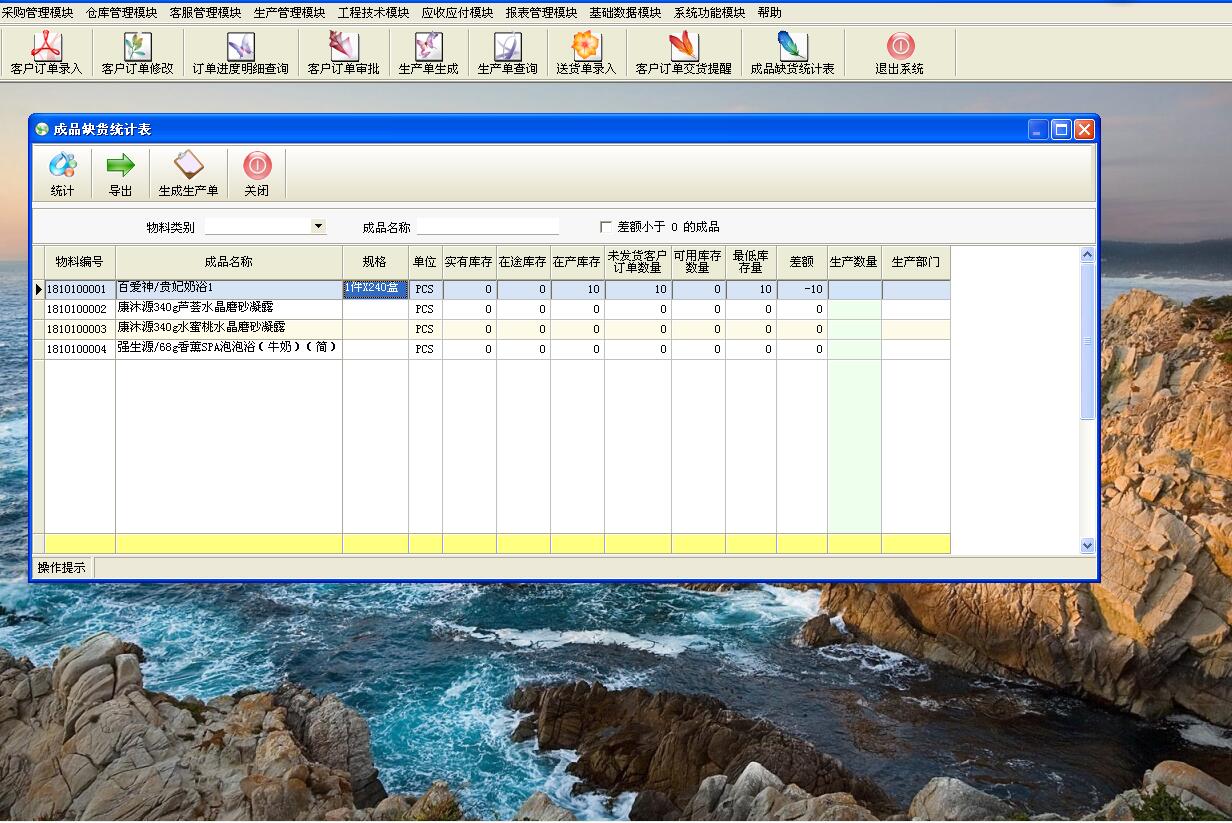
Task: Click 单位 PCS cell of row 1810100002
Action: click(x=425, y=309)
